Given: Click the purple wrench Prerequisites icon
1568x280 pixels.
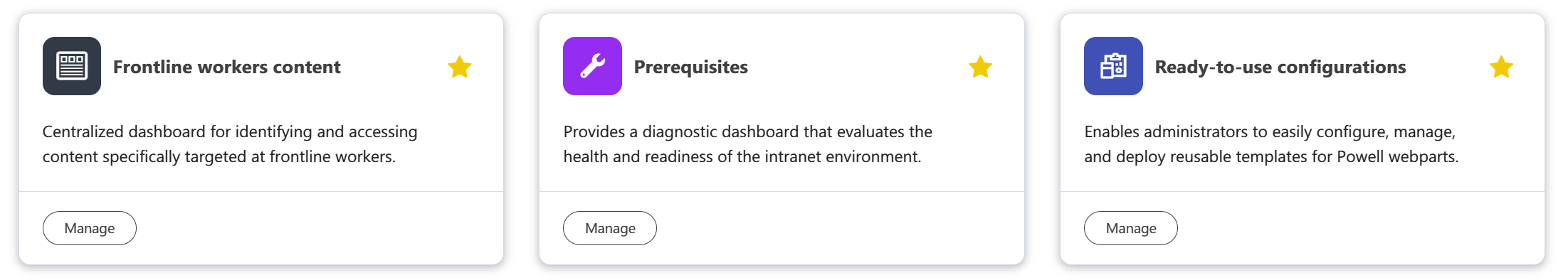Looking at the screenshot, I should pyautogui.click(x=592, y=66).
